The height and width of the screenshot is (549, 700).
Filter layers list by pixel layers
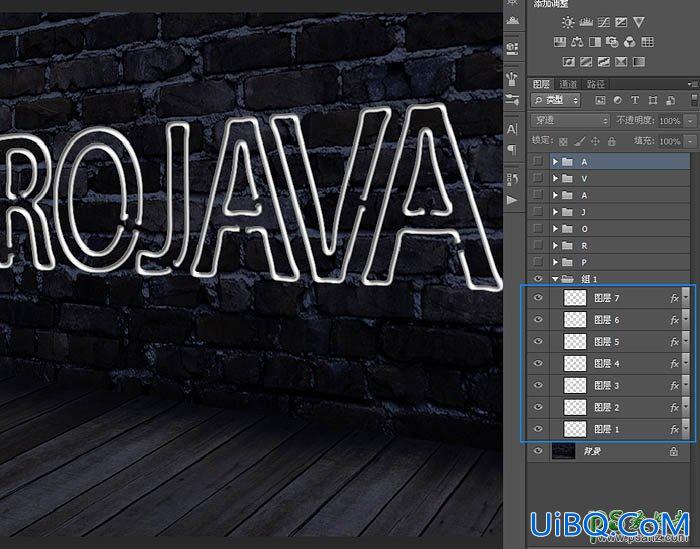point(600,100)
